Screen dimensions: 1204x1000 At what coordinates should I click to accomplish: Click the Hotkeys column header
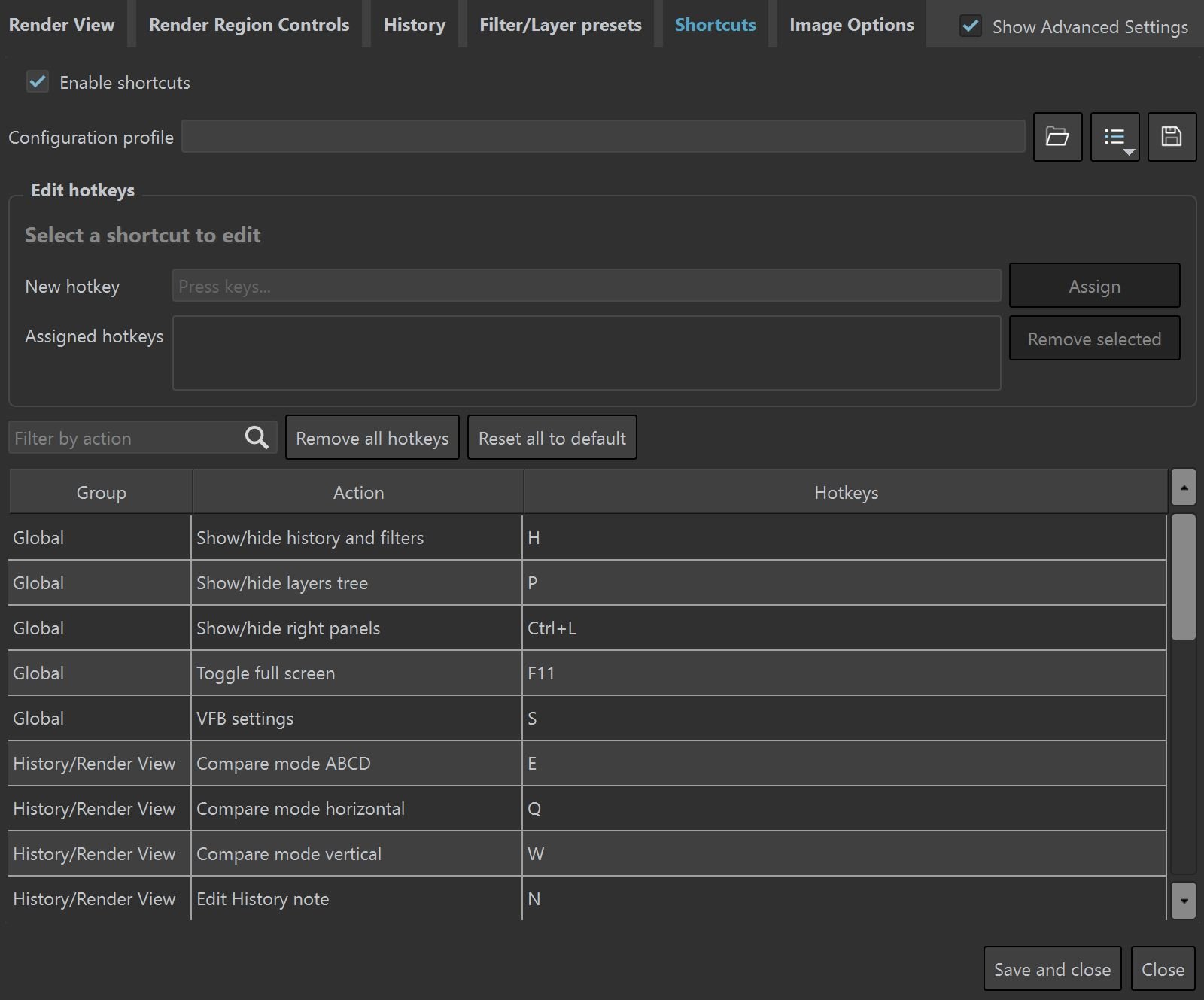coord(846,492)
